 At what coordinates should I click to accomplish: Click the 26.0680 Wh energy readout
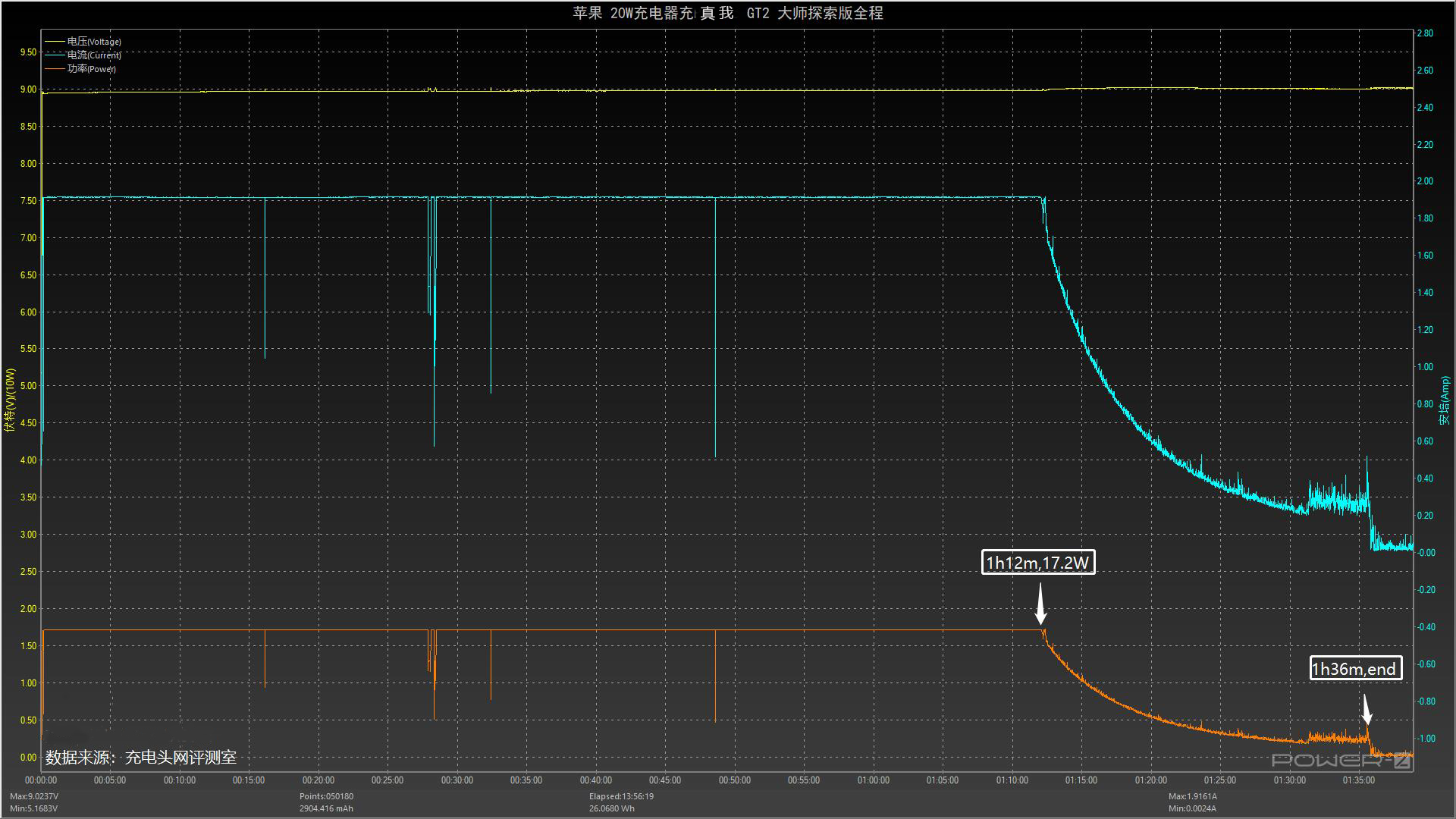(612, 808)
